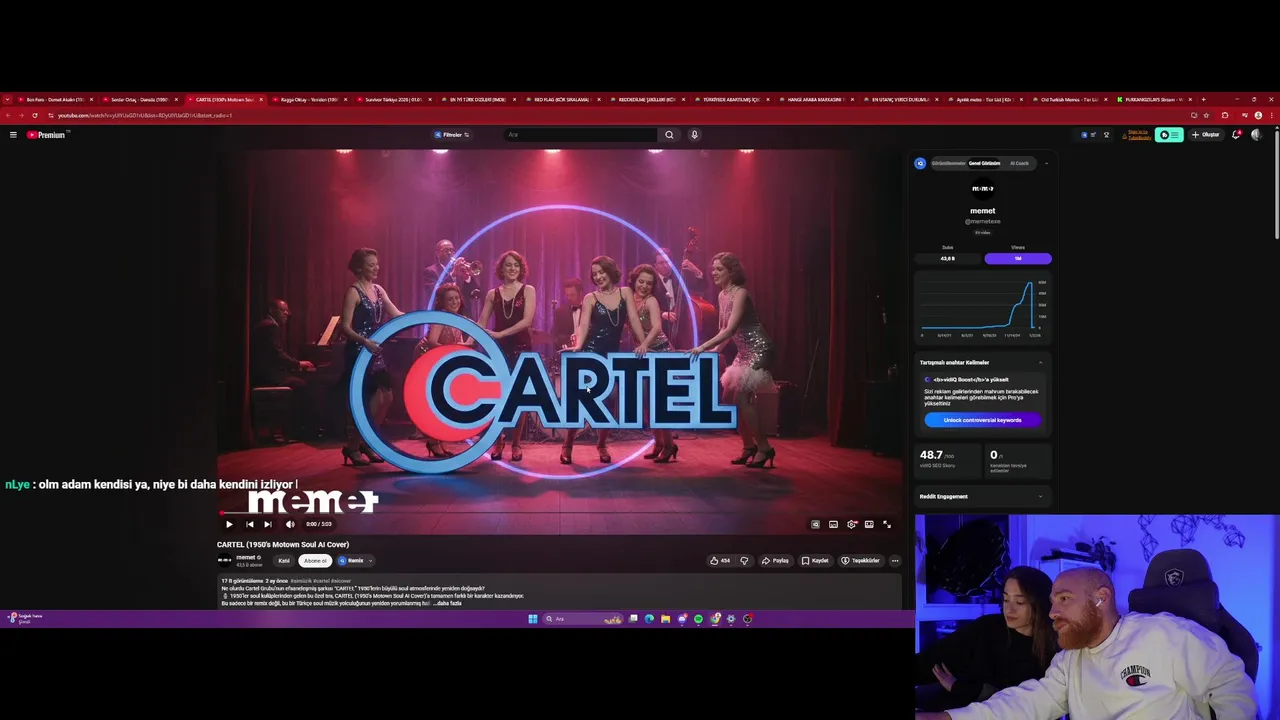
Task: Switch player to theater mode
Action: (869, 524)
